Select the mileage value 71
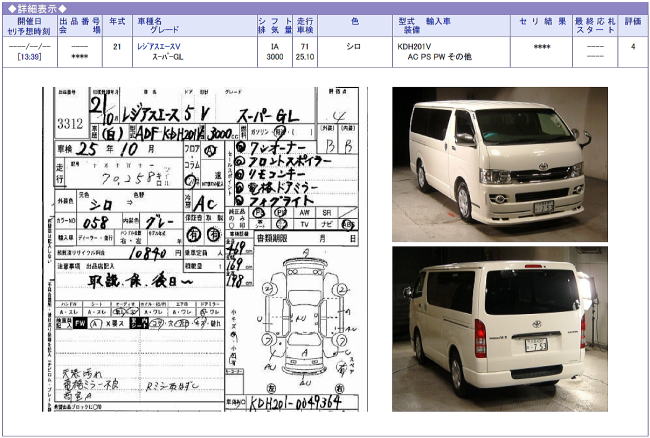This screenshot has height=438, width=650. click(x=305, y=47)
